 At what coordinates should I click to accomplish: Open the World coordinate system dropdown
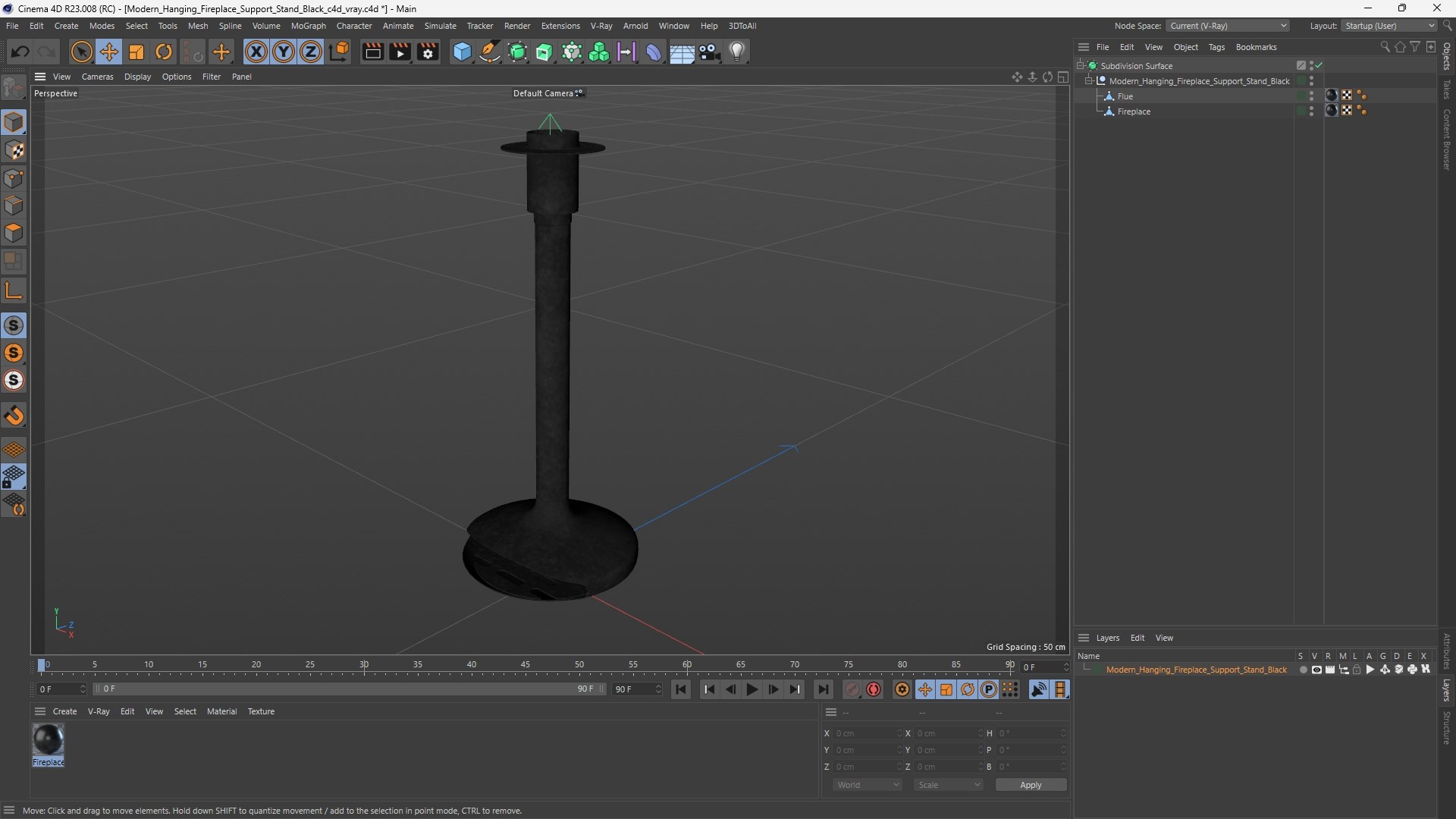868,785
